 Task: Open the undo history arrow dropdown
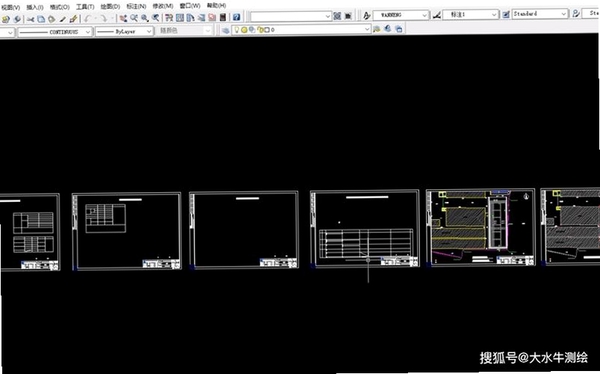[x=95, y=18]
